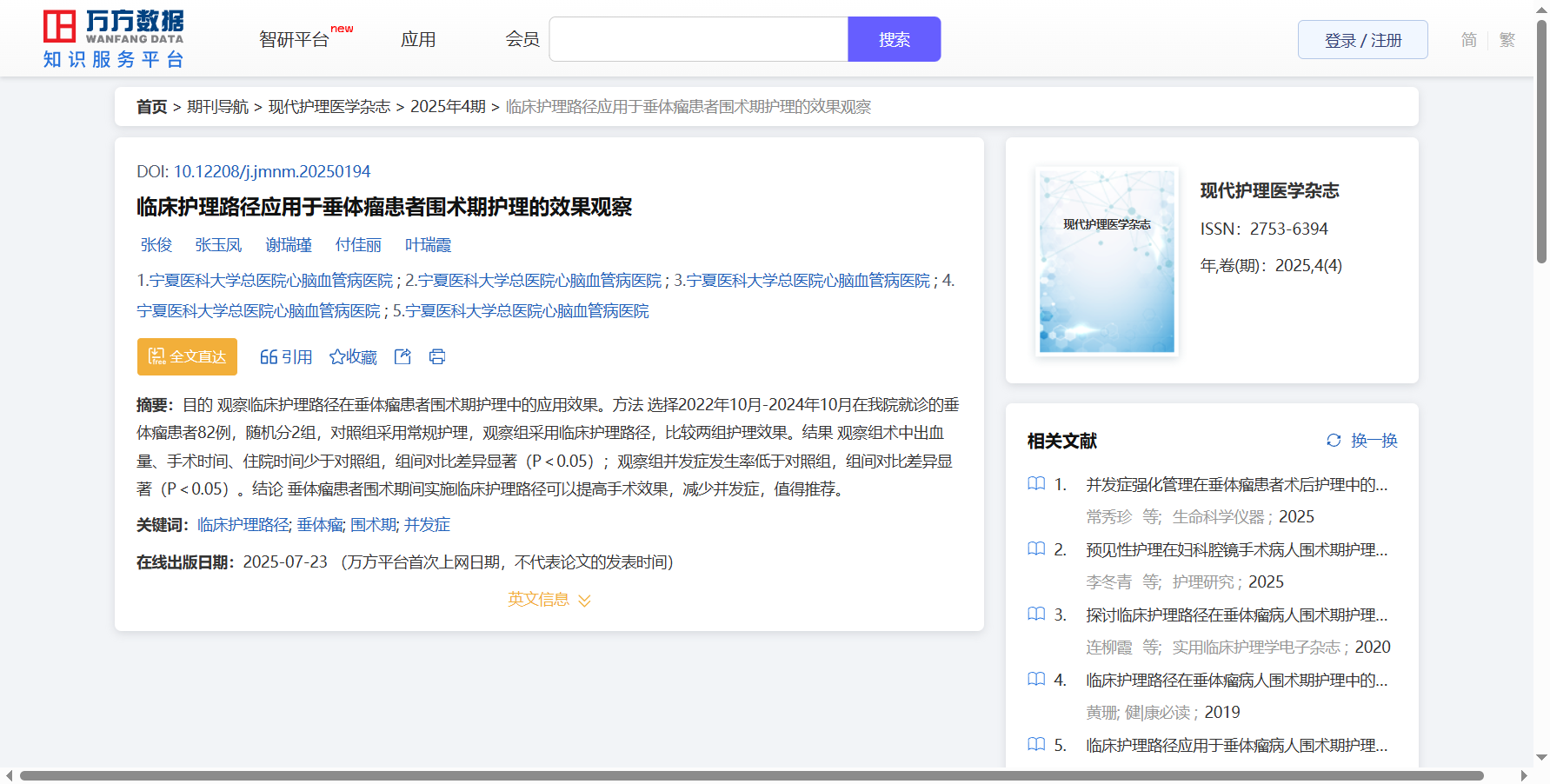Image resolution: width=1550 pixels, height=784 pixels.
Task: Click the keyword 并发症
Action: pyautogui.click(x=427, y=525)
